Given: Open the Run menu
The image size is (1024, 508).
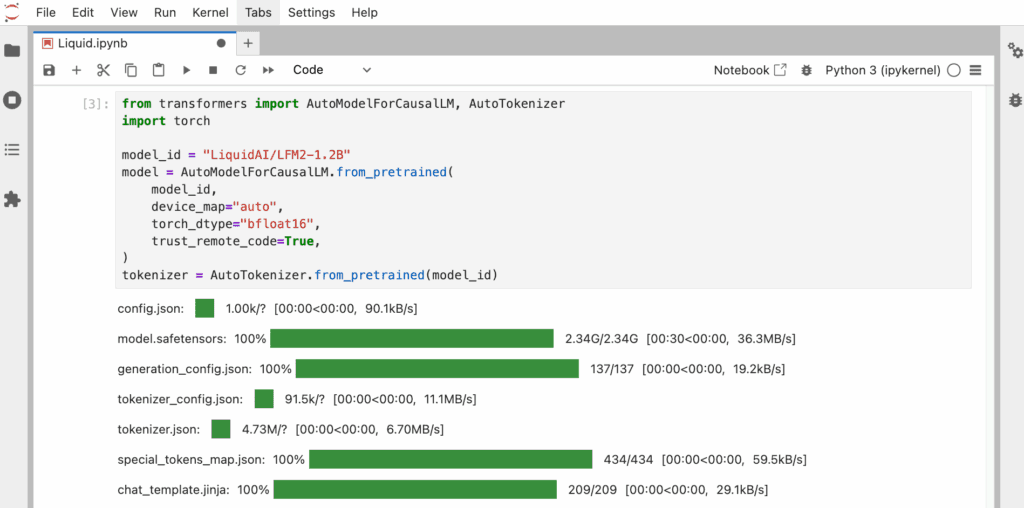Looking at the screenshot, I should (x=165, y=12).
